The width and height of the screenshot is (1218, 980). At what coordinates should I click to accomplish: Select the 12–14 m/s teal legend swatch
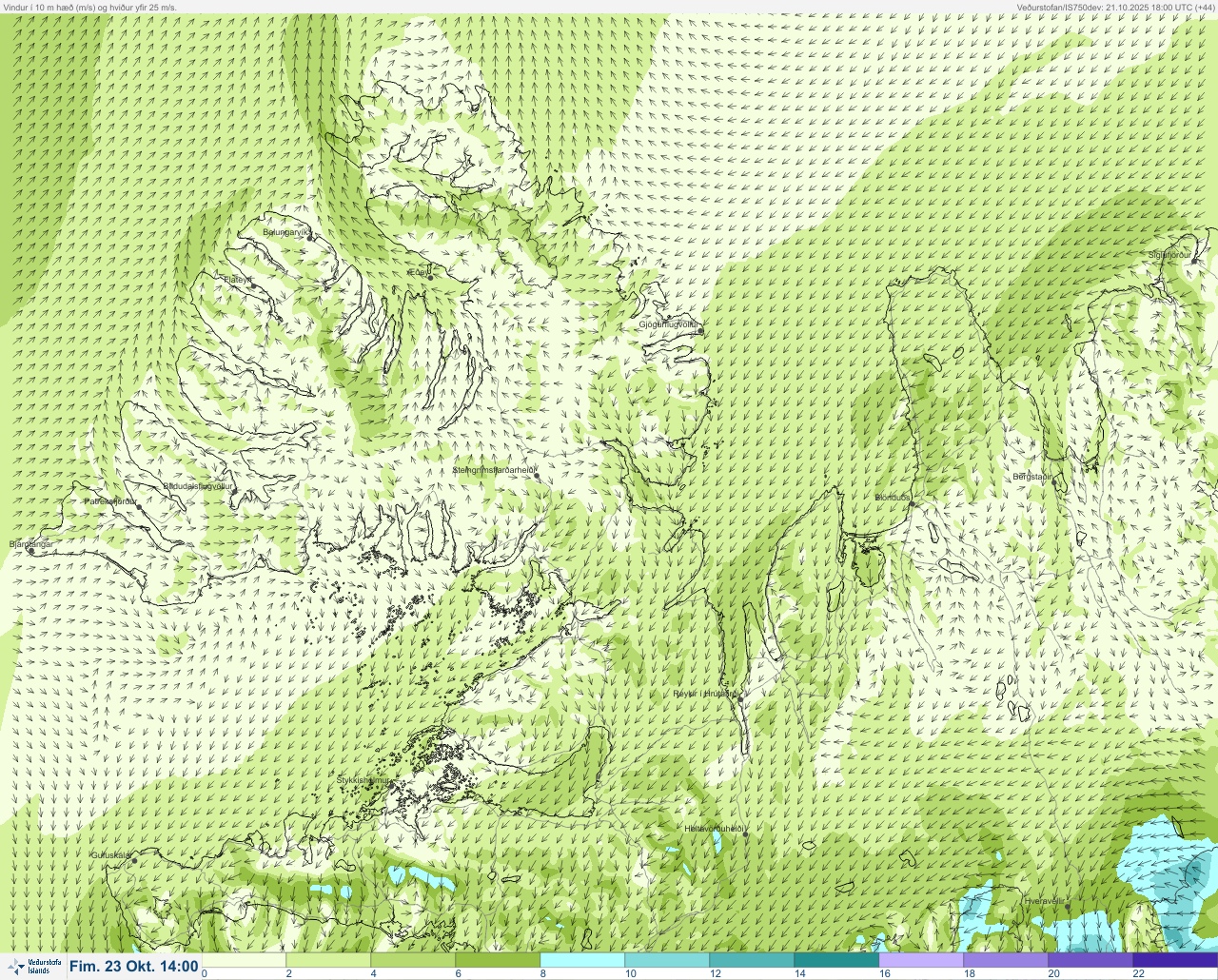752,960
